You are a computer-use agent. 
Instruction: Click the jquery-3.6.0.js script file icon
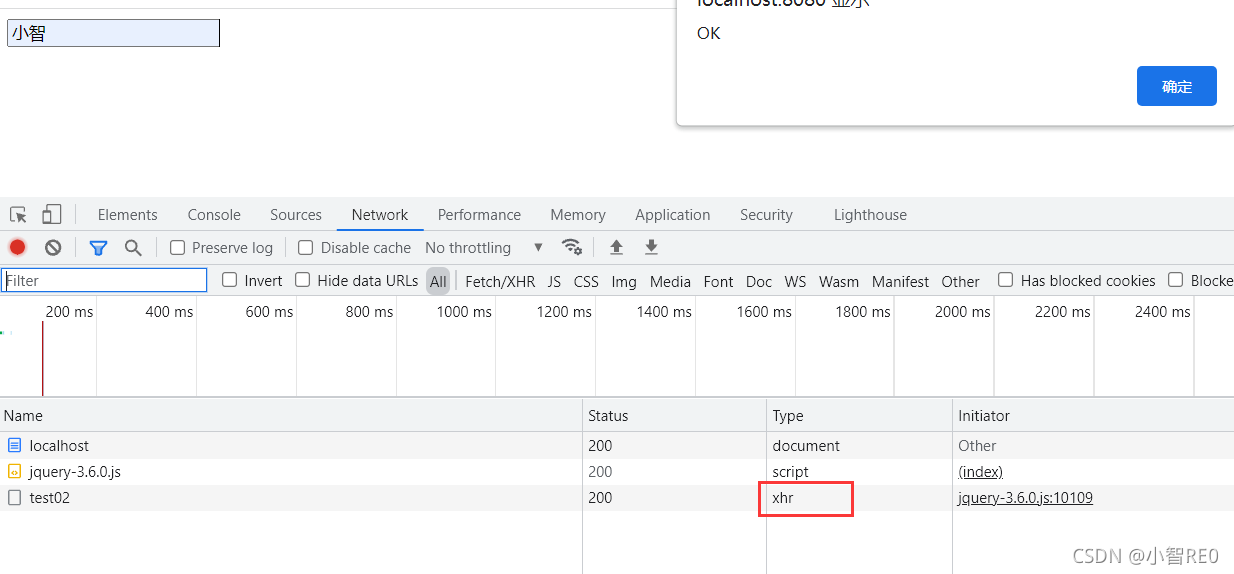[14, 472]
